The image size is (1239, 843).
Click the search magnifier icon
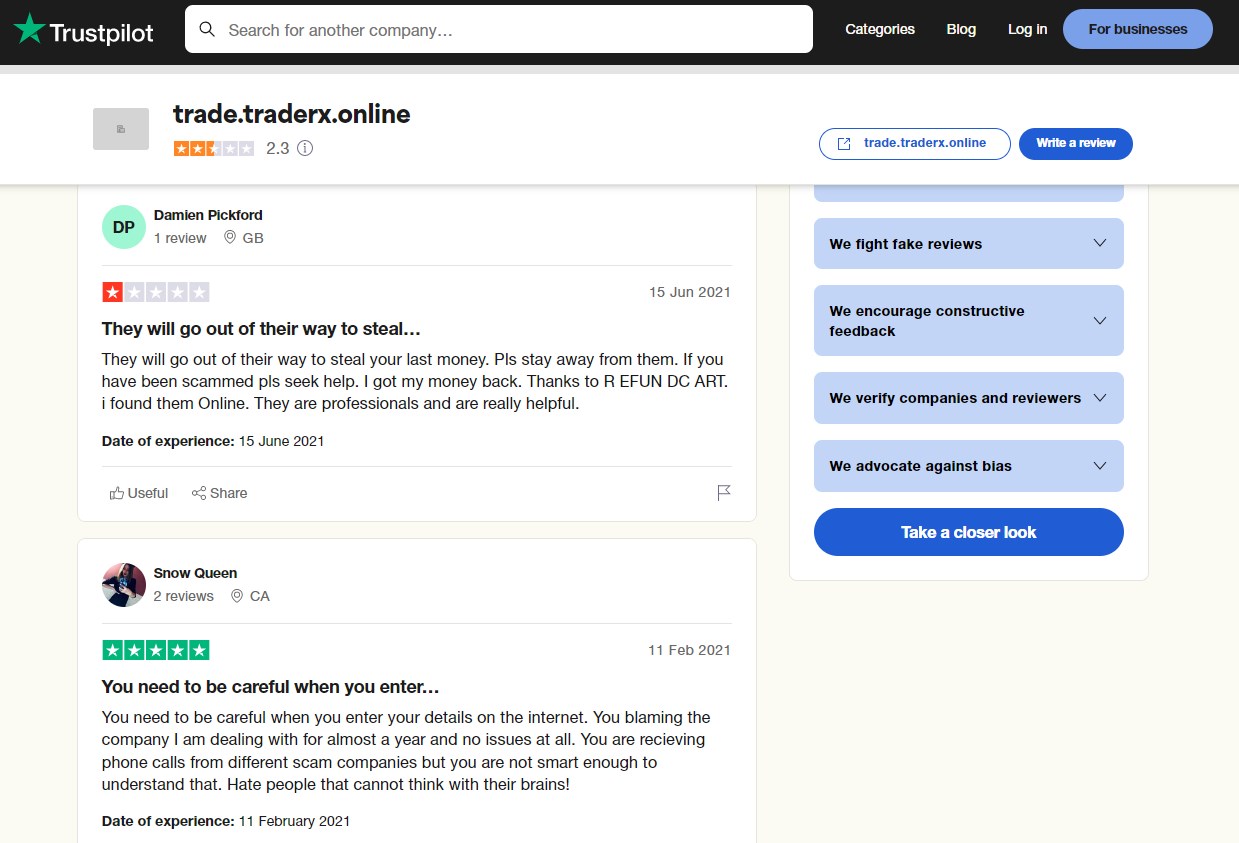coord(207,30)
